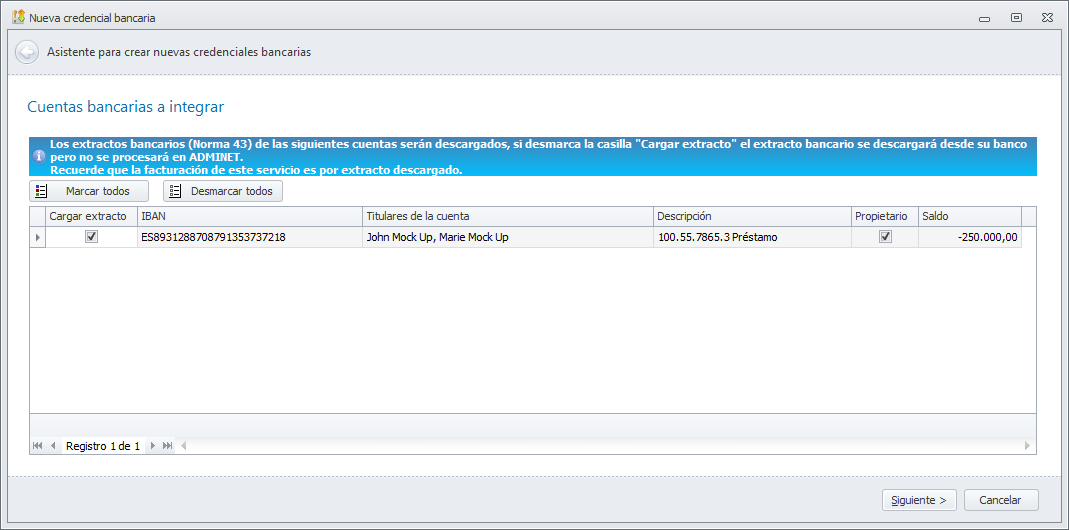Jump to last record navigator icon
This screenshot has width=1069, height=530.
167,446
